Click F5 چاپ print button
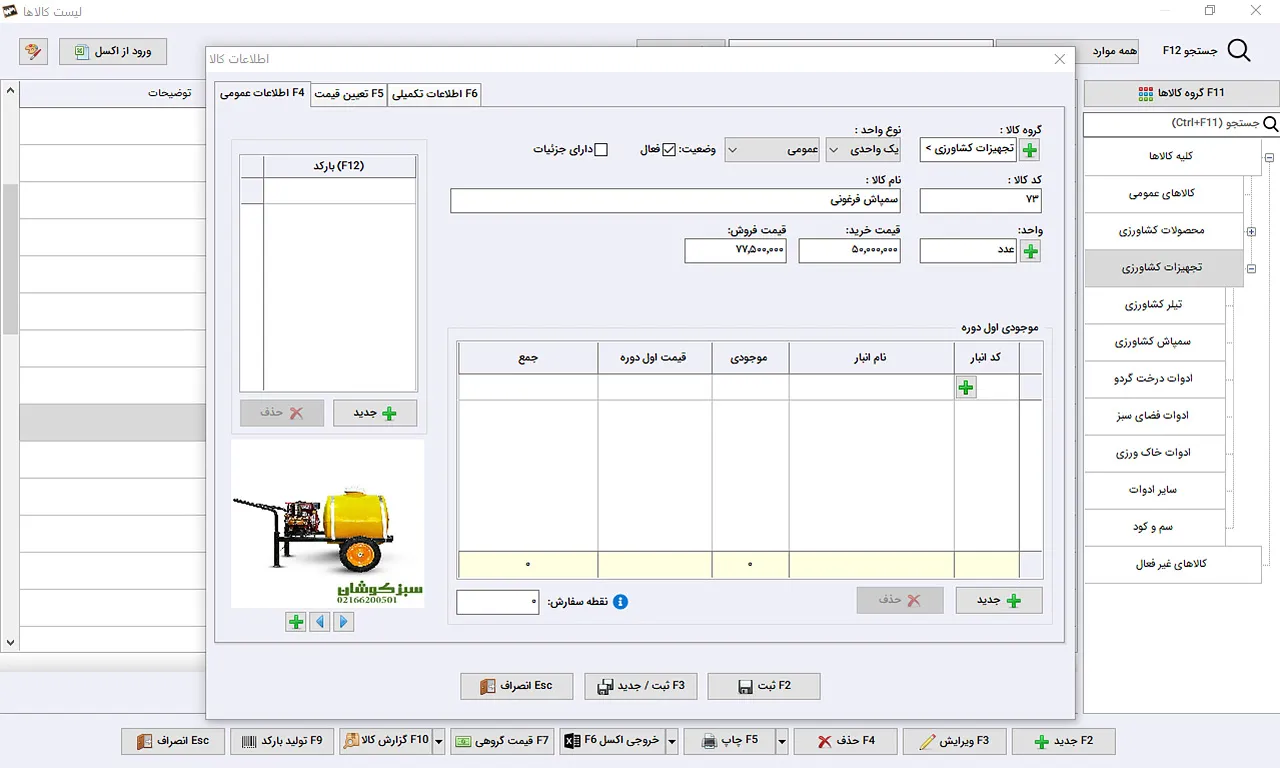This screenshot has width=1280, height=768. coord(731,741)
